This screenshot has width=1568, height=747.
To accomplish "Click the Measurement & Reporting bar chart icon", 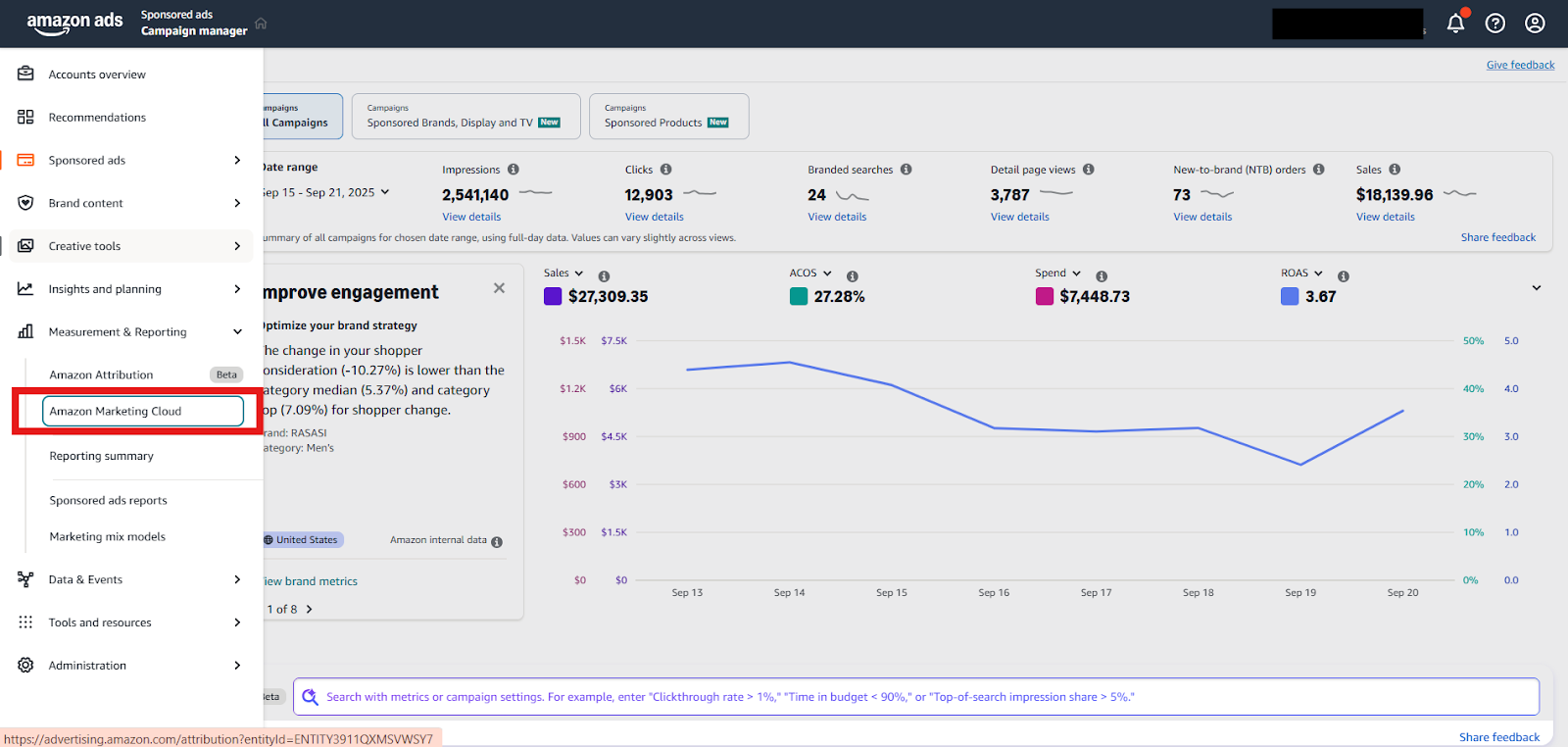I will click(25, 331).
